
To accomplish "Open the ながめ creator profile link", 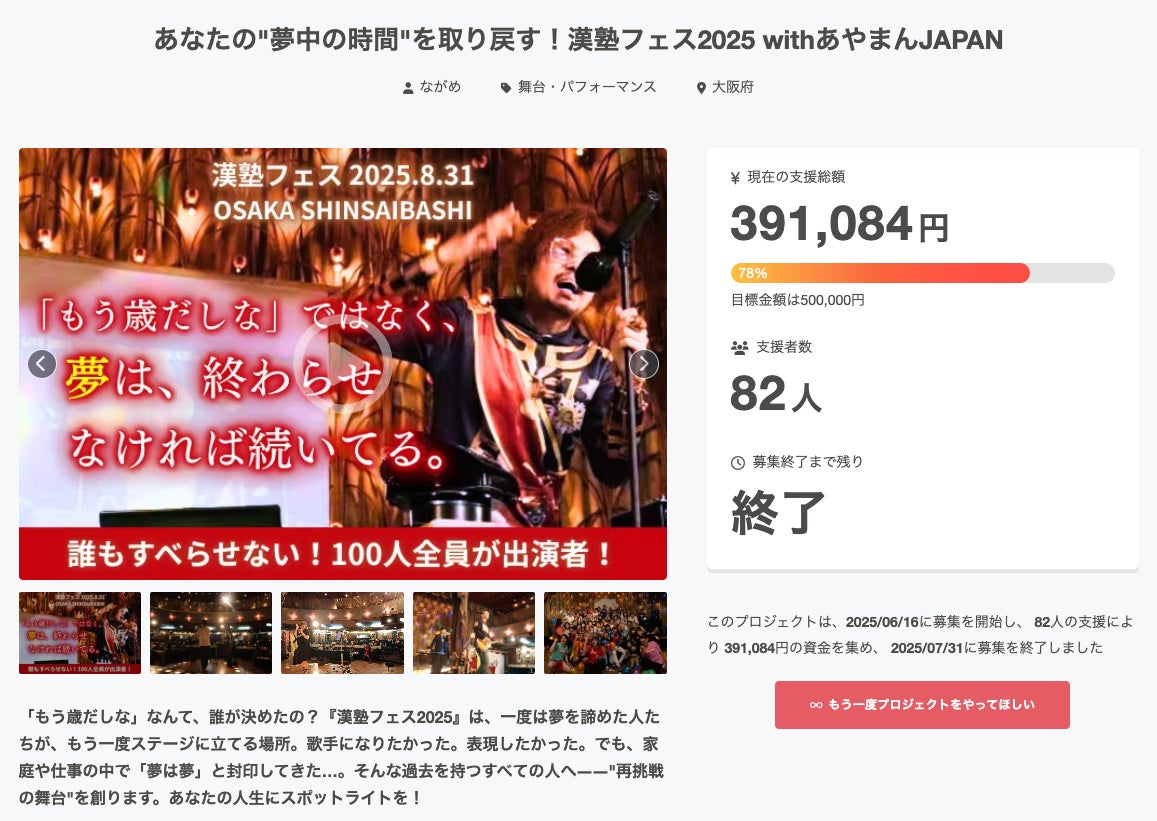I will [x=441, y=87].
